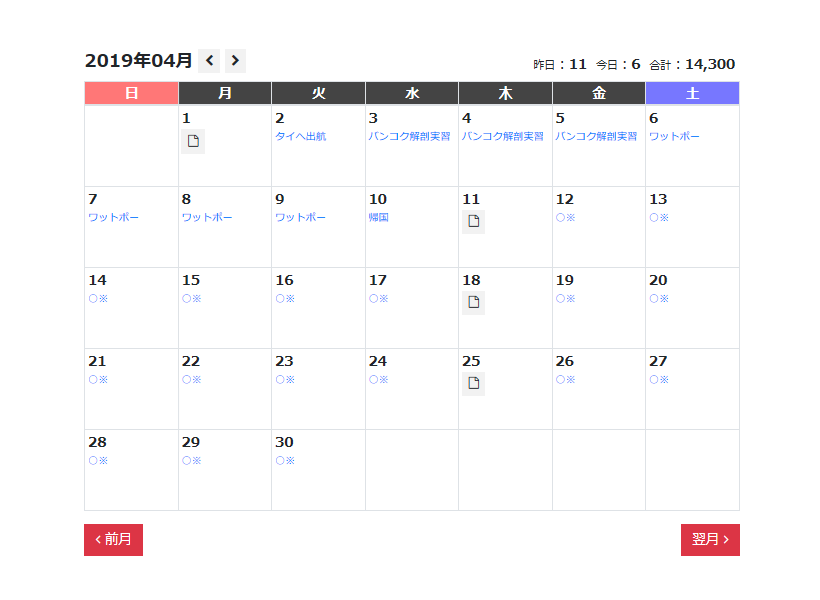Viewport: 820px width, 600px height.
Task: Click the 金 Friday column header
Action: (x=599, y=93)
